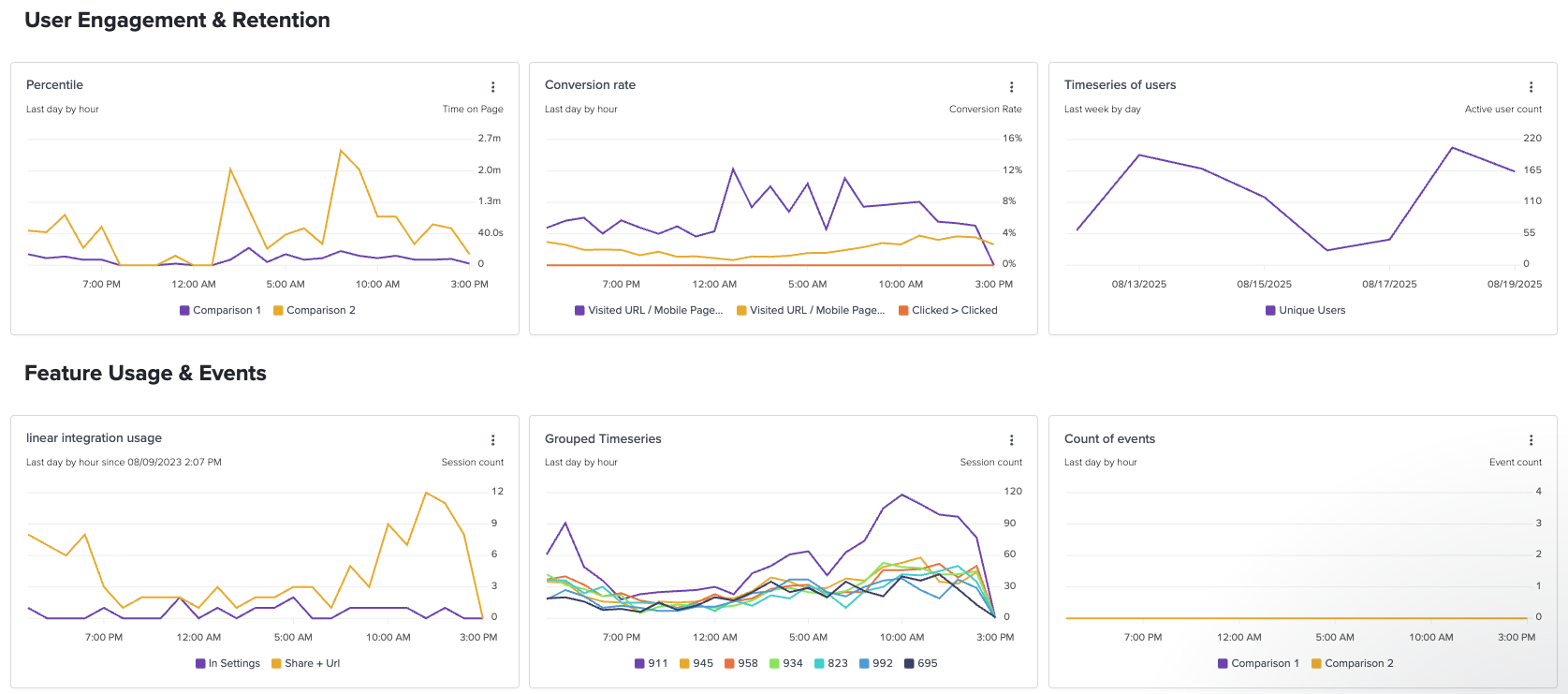1568x694 pixels.
Task: Click the 220 value on users chart axis
Action: click(1532, 139)
